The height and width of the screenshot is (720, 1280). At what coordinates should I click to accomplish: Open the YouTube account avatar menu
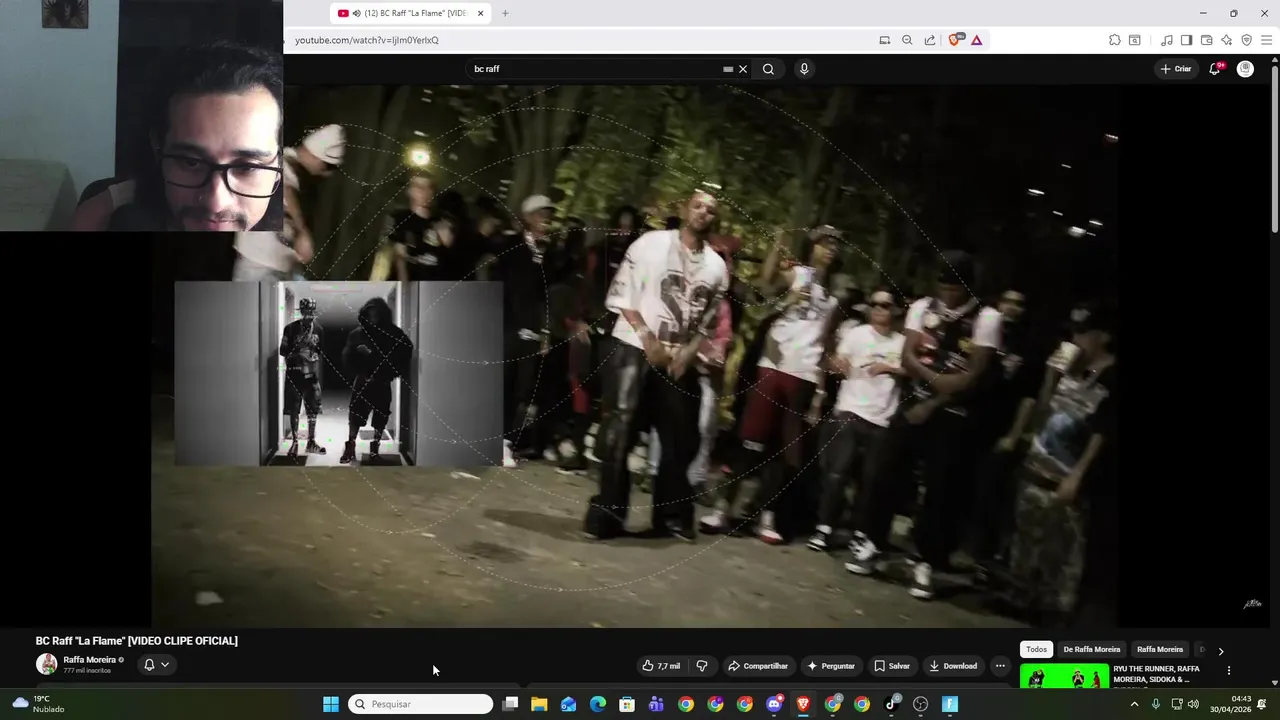coord(1245,69)
